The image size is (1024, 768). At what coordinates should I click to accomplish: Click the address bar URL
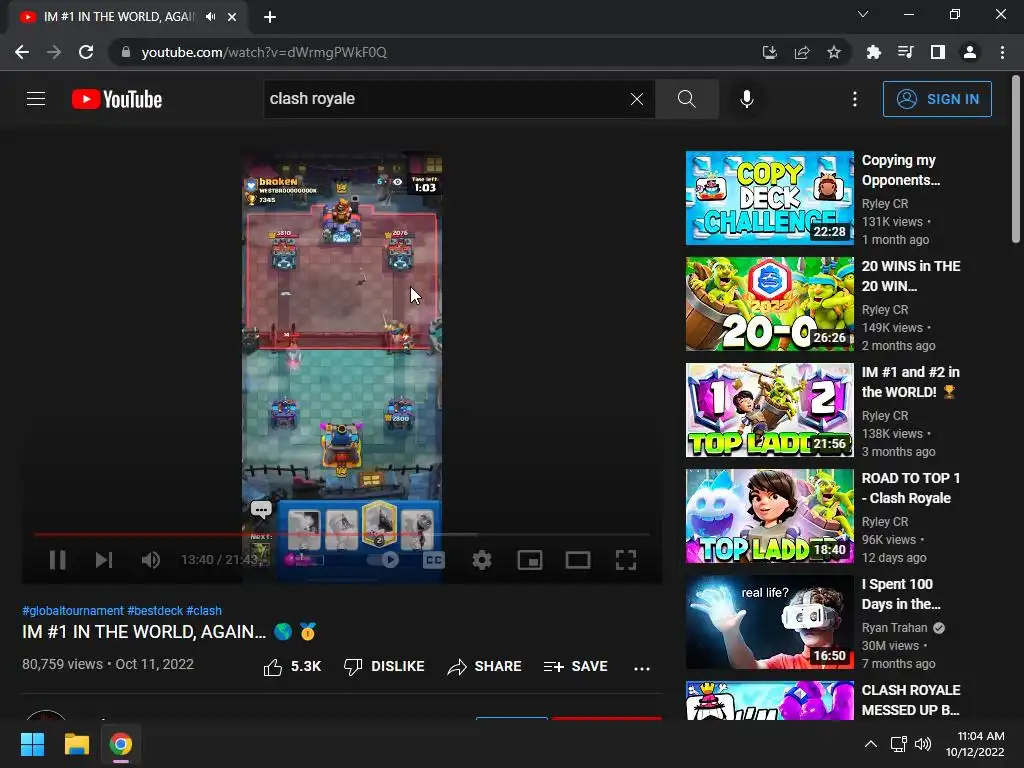pyautogui.click(x=264, y=52)
